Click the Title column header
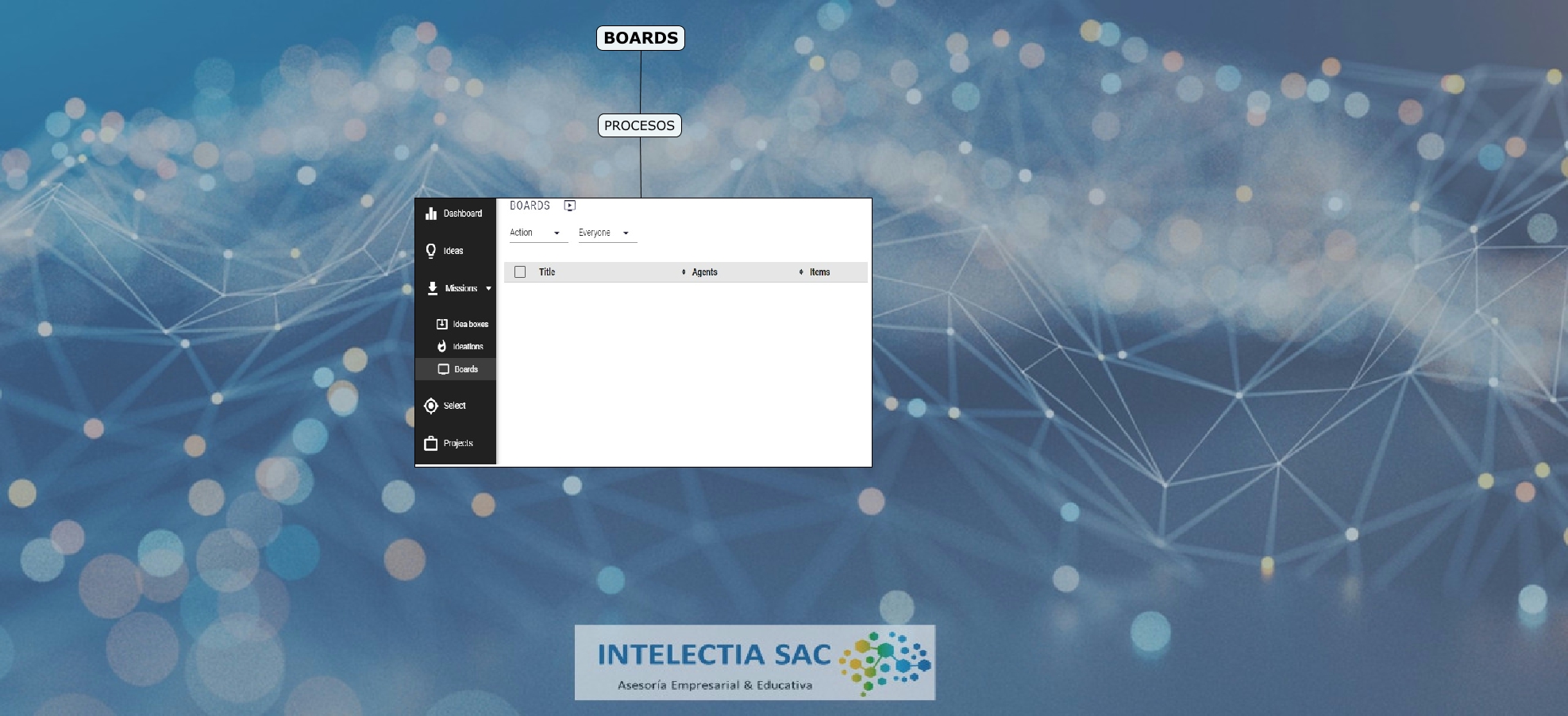Viewport: 1568px width, 716px height. [x=547, y=272]
